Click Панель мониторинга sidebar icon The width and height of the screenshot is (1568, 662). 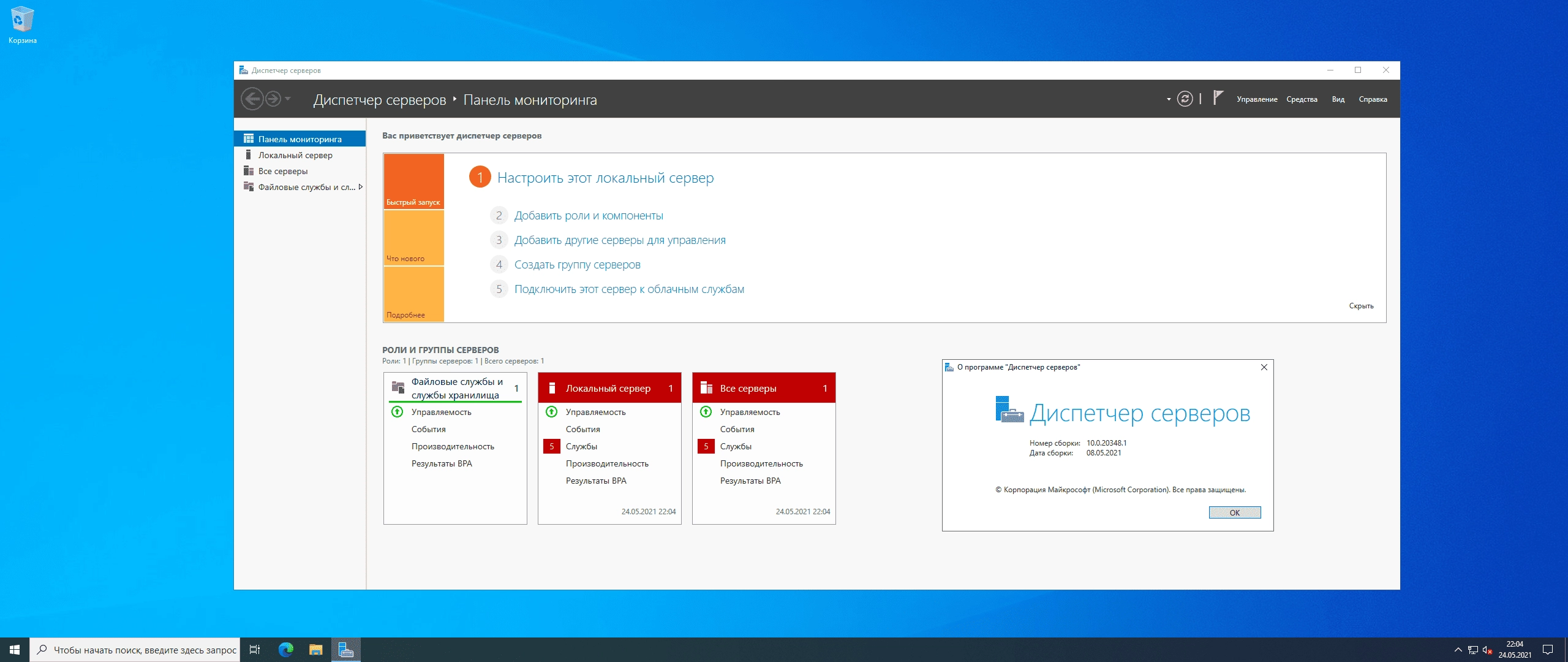[x=249, y=139]
